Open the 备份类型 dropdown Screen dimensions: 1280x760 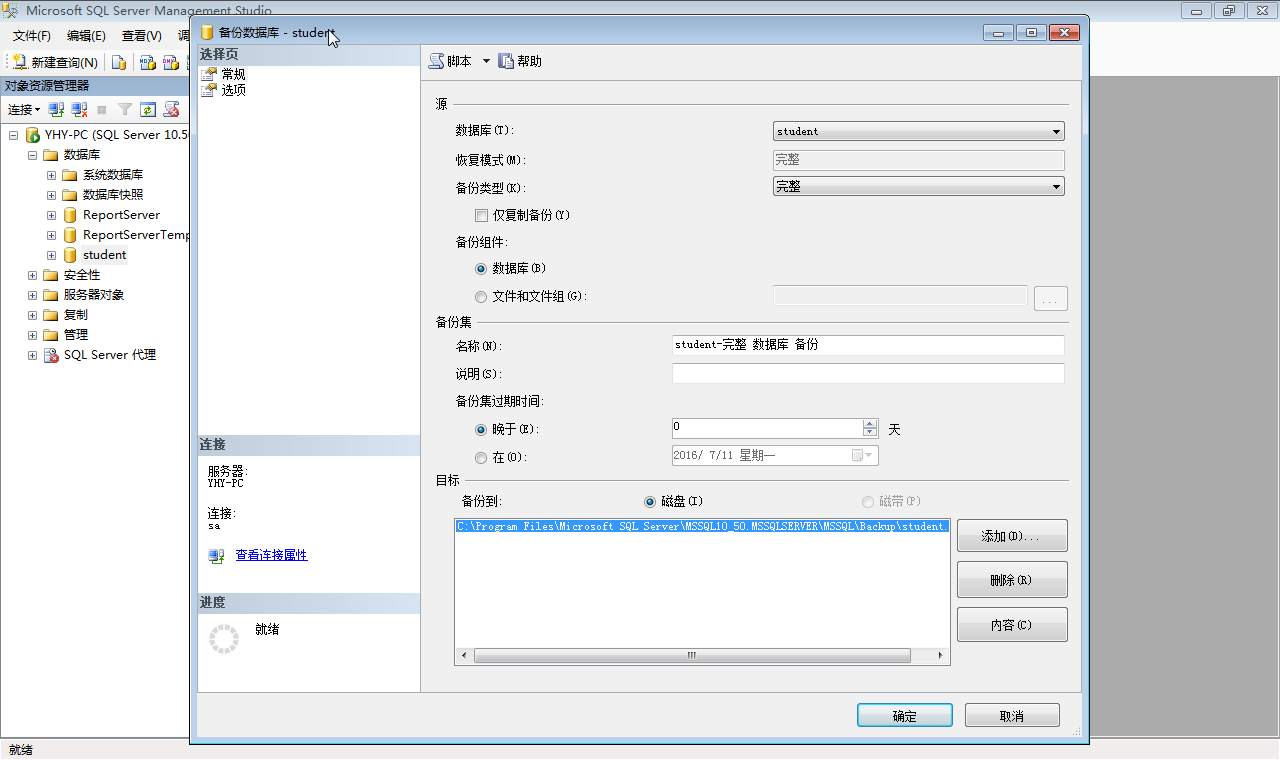pyautogui.click(x=919, y=186)
